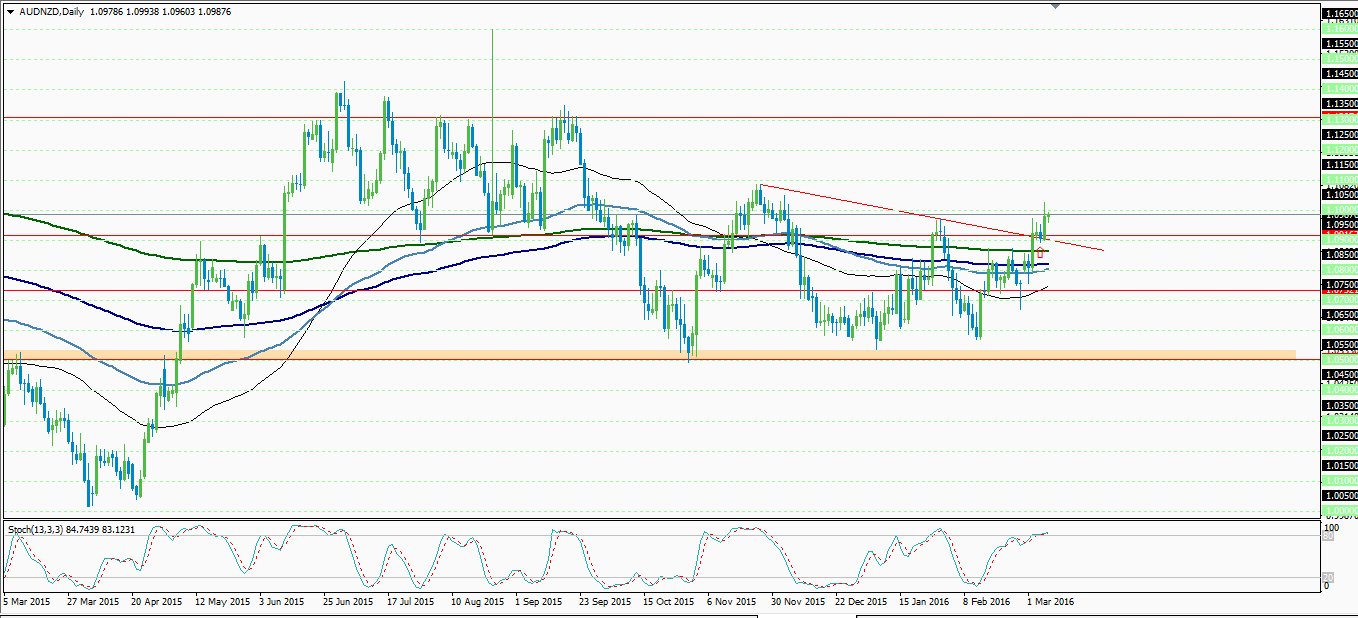
Task: Click the 1.11500 price scale label
Action: [1340, 164]
